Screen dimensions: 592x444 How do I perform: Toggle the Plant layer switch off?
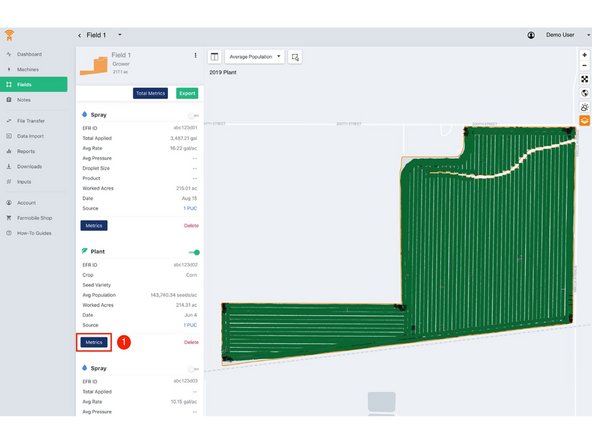click(194, 252)
